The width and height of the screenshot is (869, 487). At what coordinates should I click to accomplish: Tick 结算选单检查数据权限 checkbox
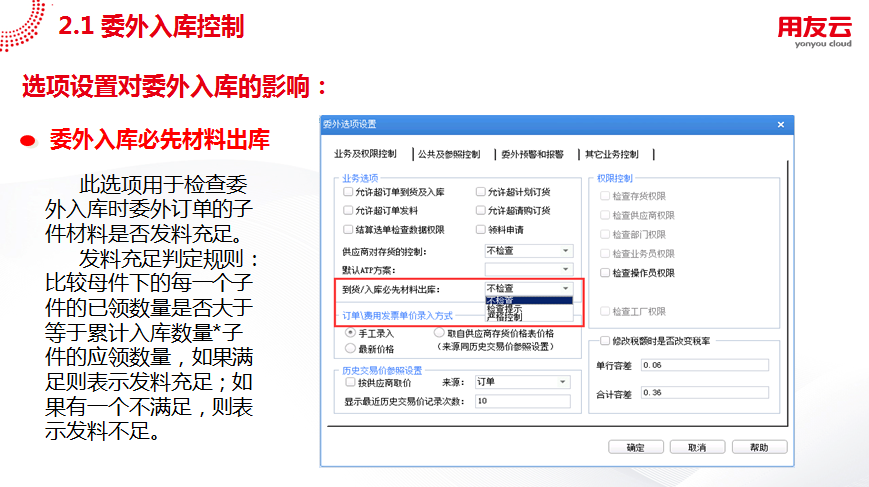point(348,229)
